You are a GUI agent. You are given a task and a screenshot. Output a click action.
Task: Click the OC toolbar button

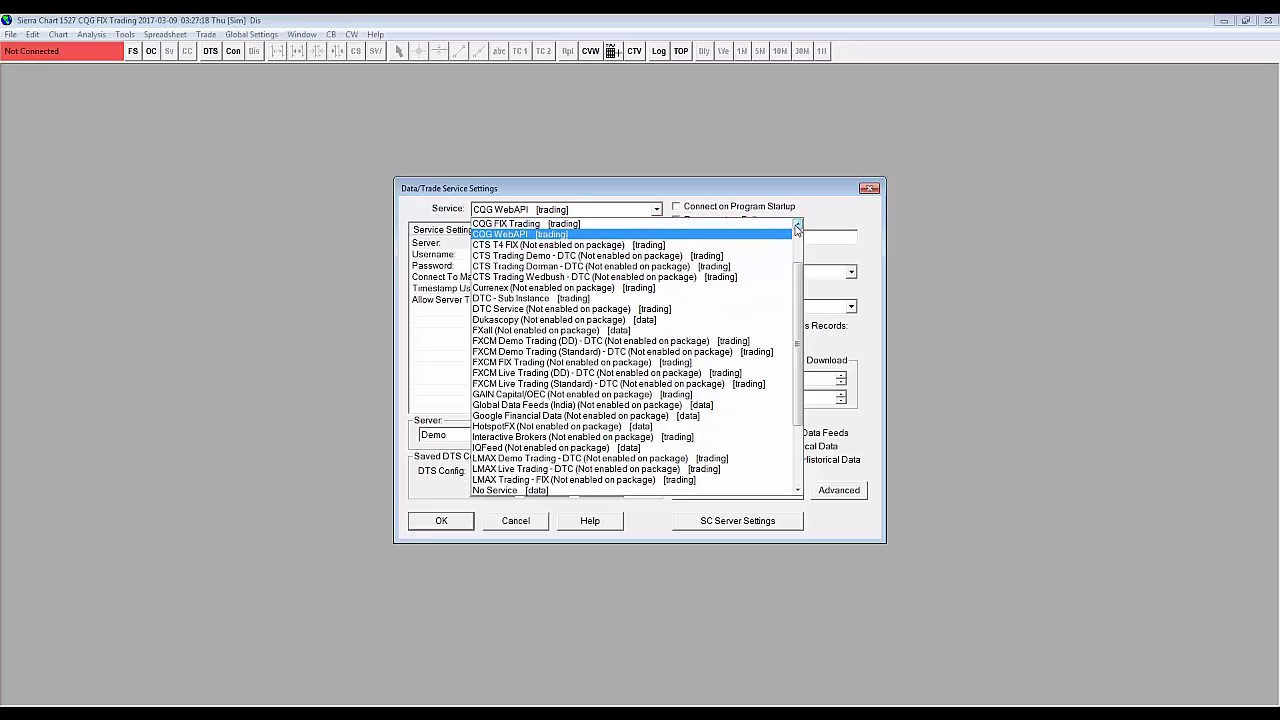(151, 51)
